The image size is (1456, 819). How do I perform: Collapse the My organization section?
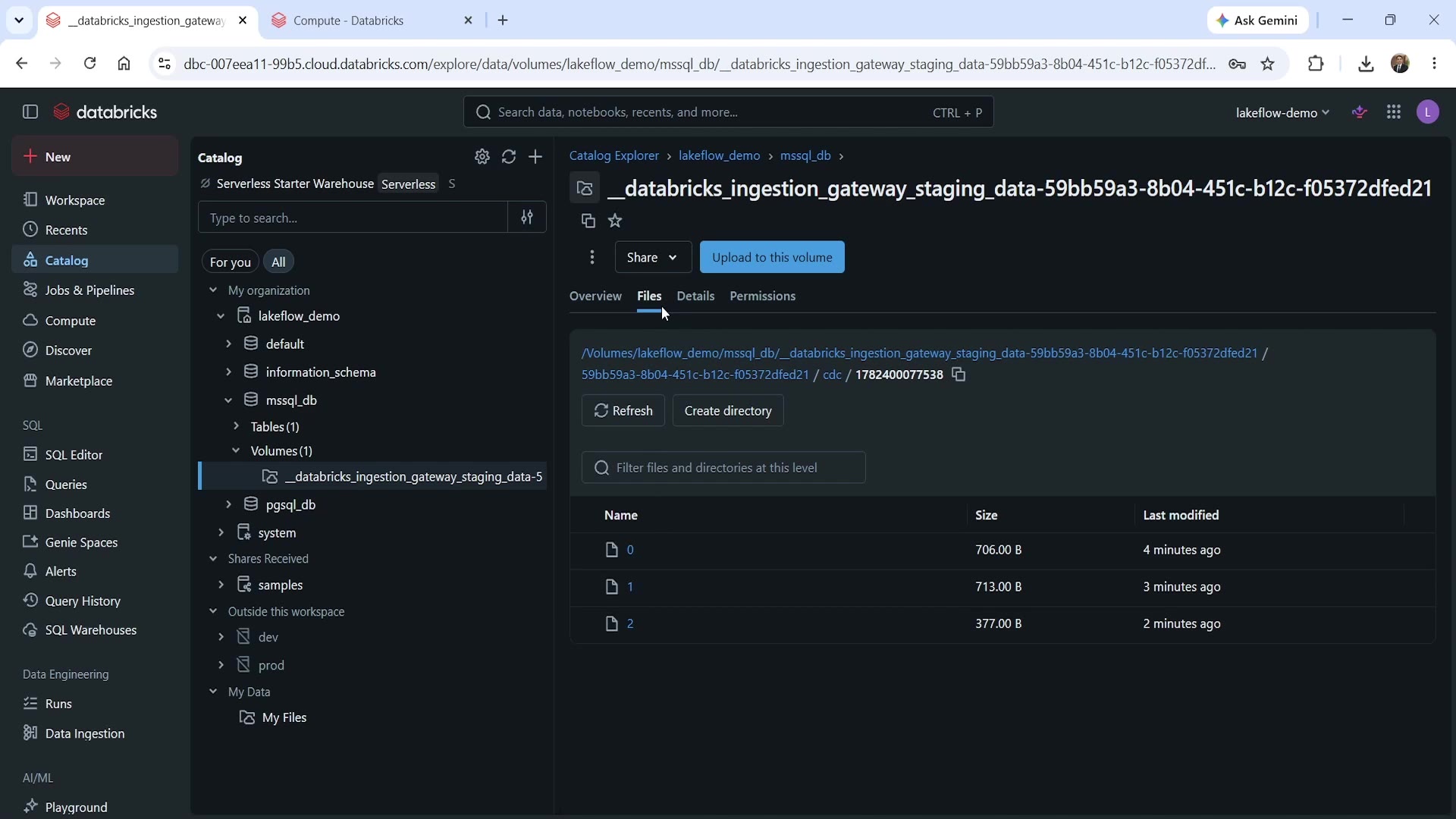point(213,290)
